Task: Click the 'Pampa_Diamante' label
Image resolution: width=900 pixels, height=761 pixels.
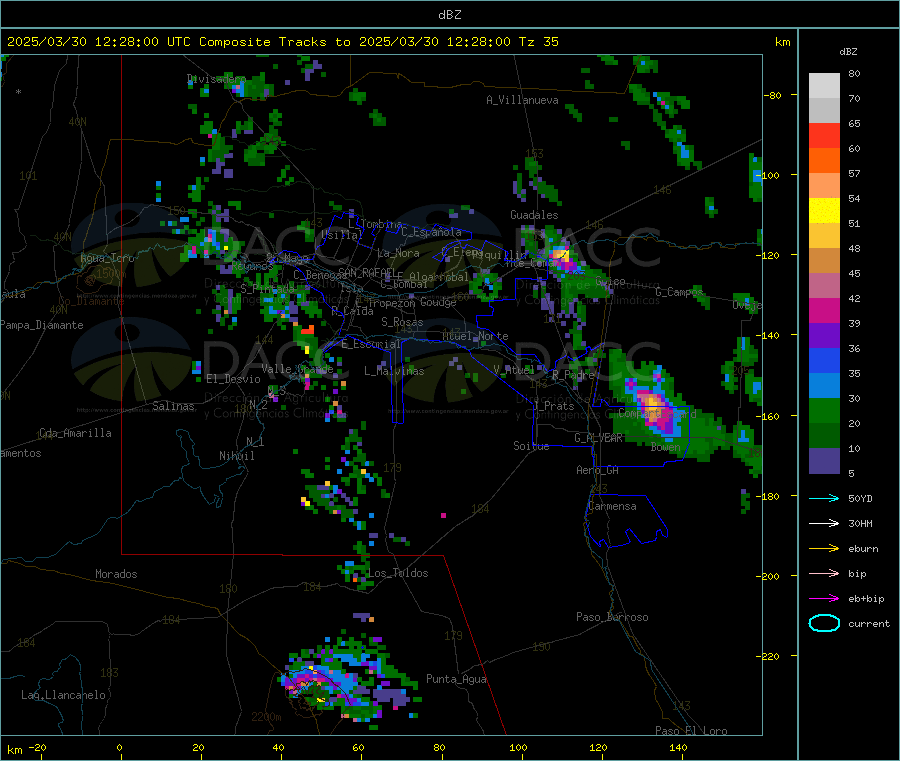Action: tap(42, 325)
